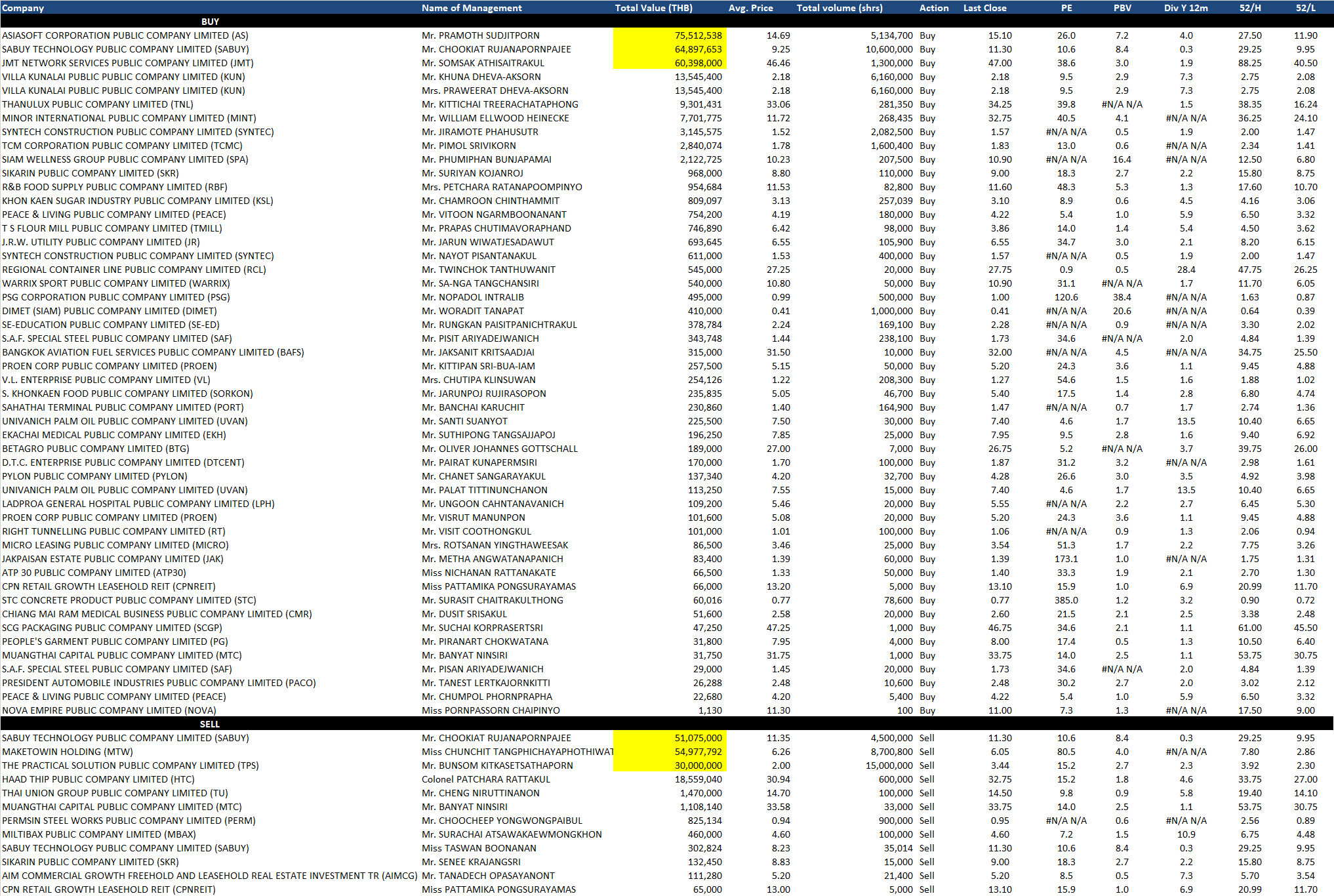Viewport: 1334px width, 896px height.
Task: Select the Avg. Price column header
Action: [x=750, y=8]
